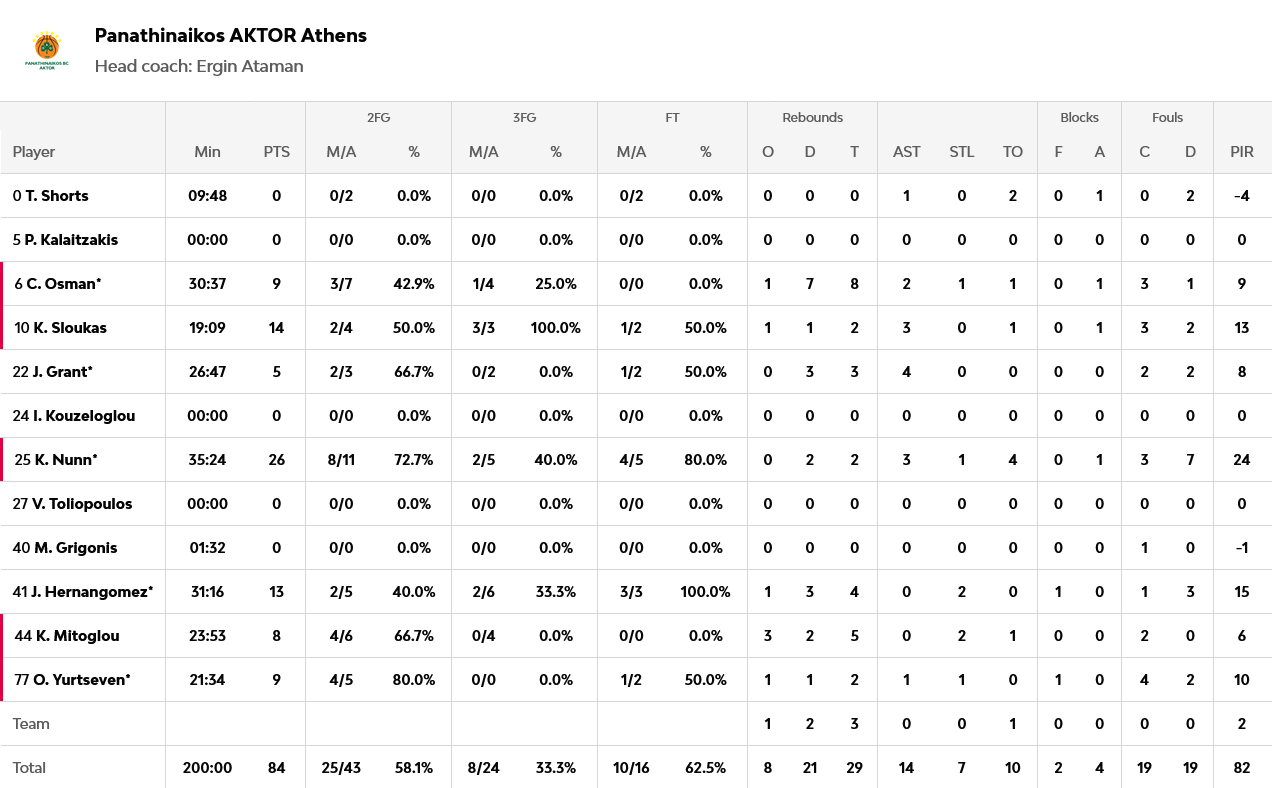Open the Panathinaikos AKTOR Athens team title
The image size is (1272, 788).
pos(230,36)
